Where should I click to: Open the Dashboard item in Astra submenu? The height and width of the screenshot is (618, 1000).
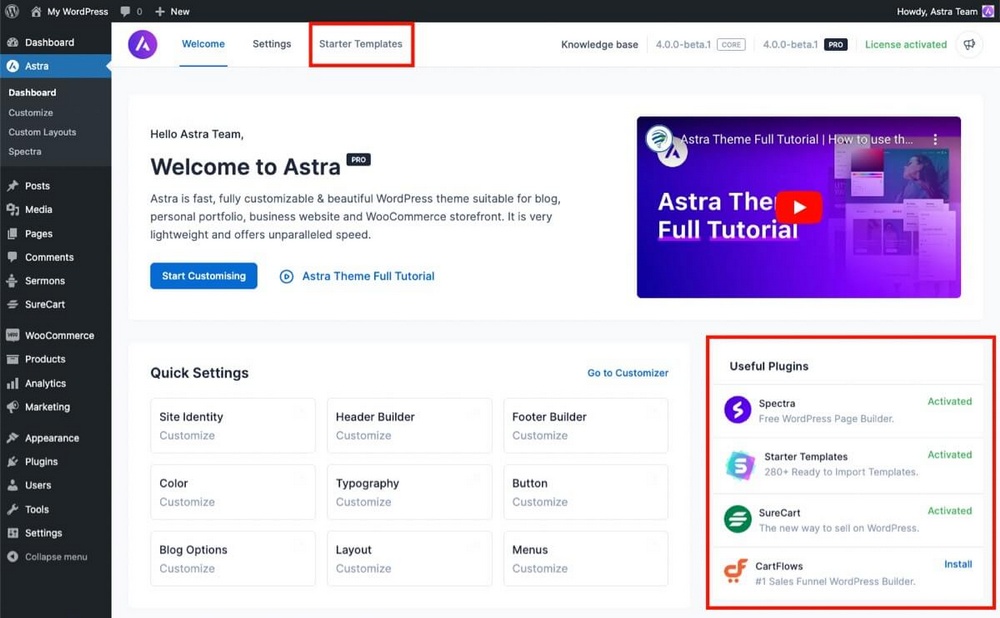tap(33, 92)
